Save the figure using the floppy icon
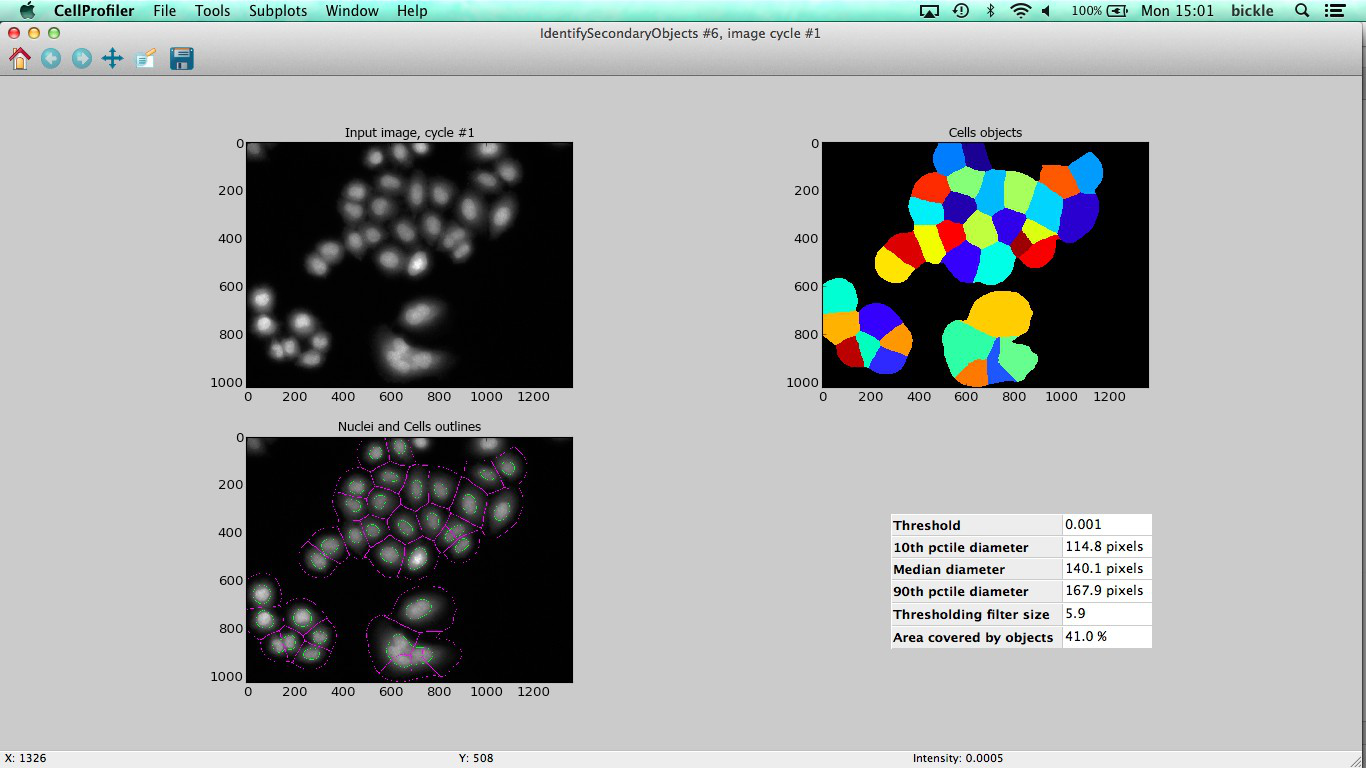The height and width of the screenshot is (768, 1366). click(182, 58)
